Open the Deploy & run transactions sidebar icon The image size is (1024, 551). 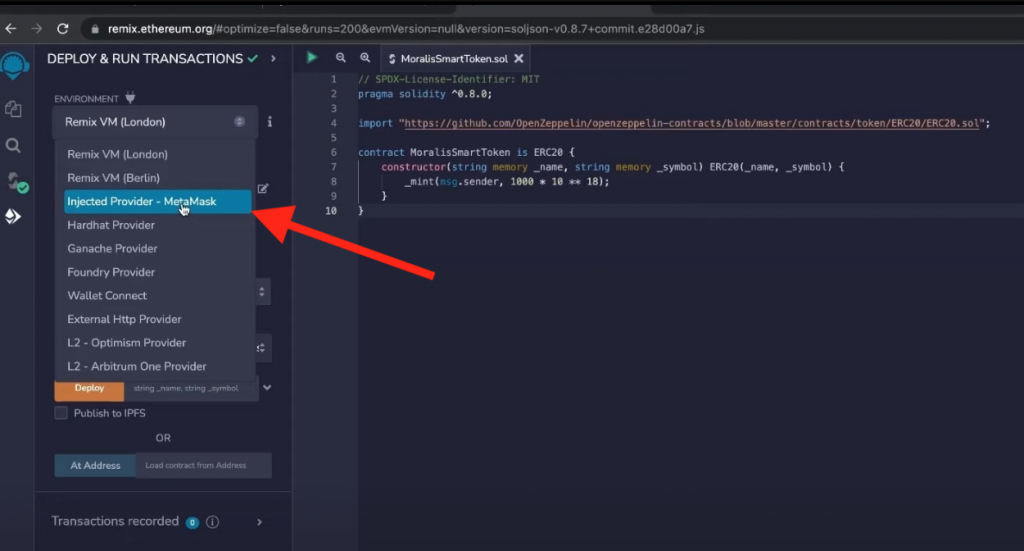click(13, 216)
